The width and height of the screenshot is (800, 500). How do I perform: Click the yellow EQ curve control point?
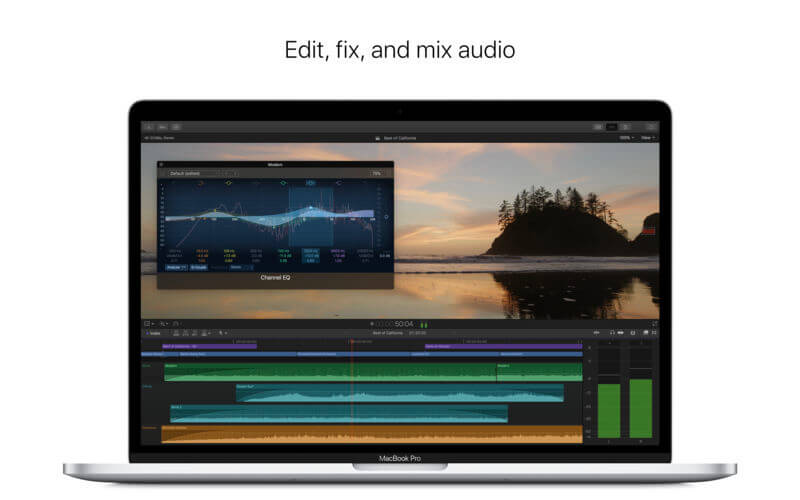tap(215, 210)
